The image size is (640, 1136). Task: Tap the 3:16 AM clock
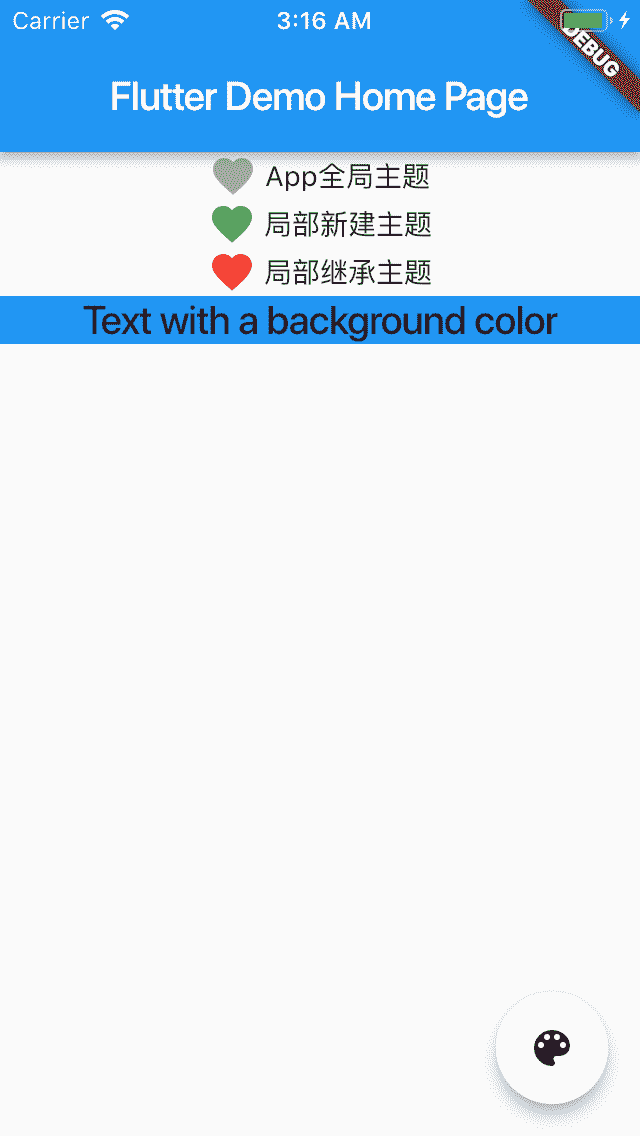point(324,21)
